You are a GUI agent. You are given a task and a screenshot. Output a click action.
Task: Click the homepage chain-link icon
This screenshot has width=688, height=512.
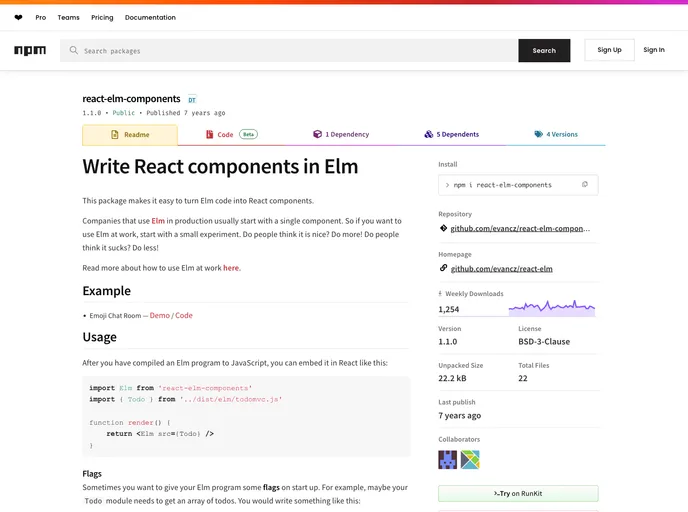pyautogui.click(x=443, y=268)
